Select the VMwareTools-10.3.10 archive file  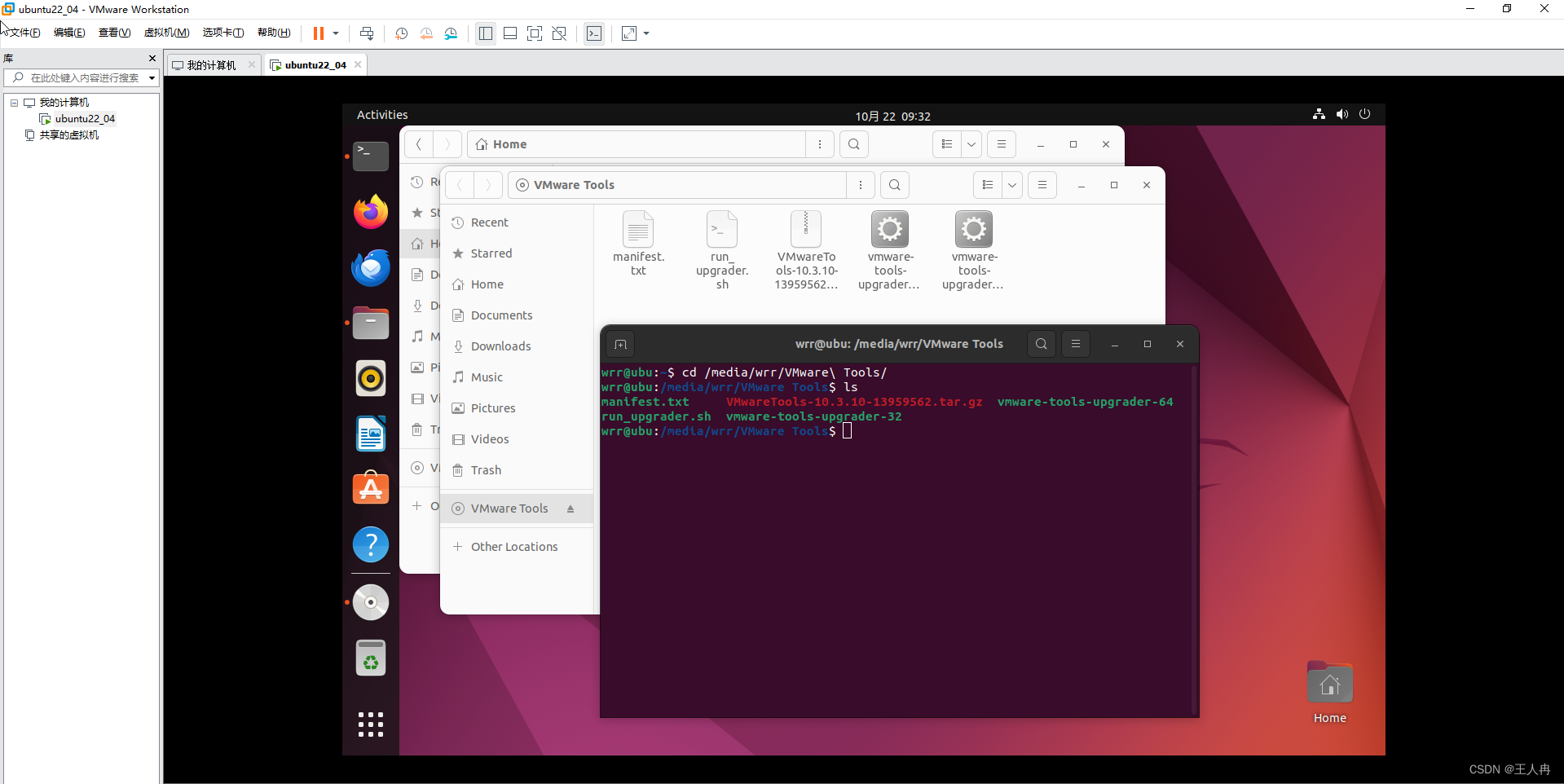[x=806, y=250]
